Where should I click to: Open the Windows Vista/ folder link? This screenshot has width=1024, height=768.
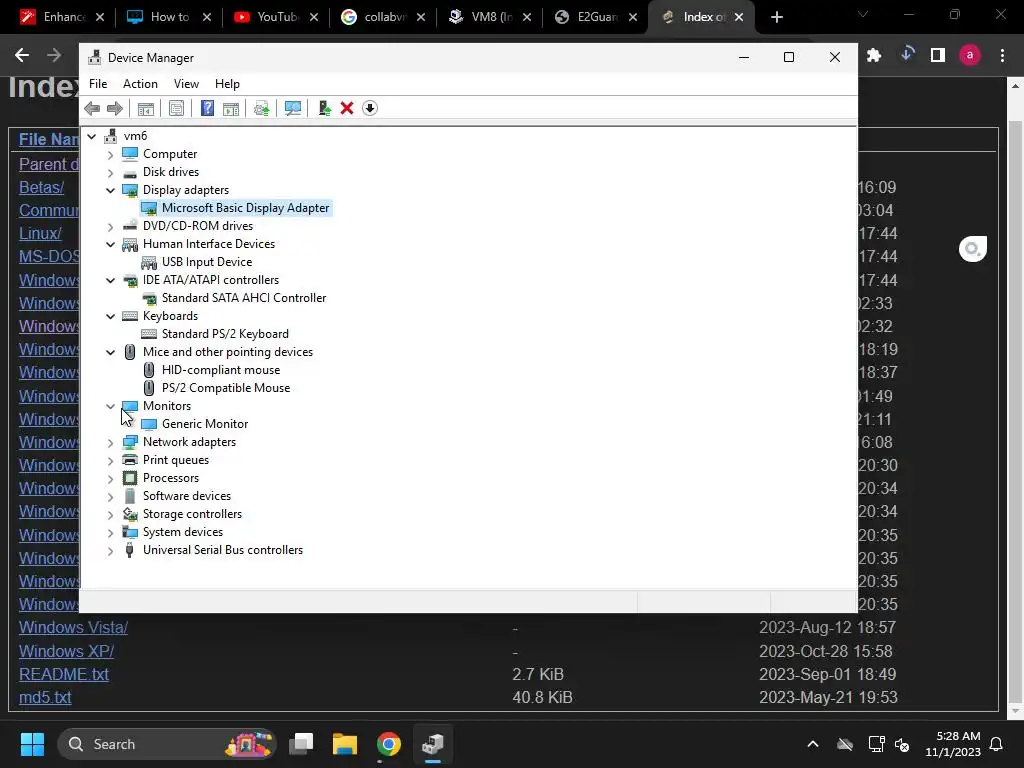(x=73, y=628)
